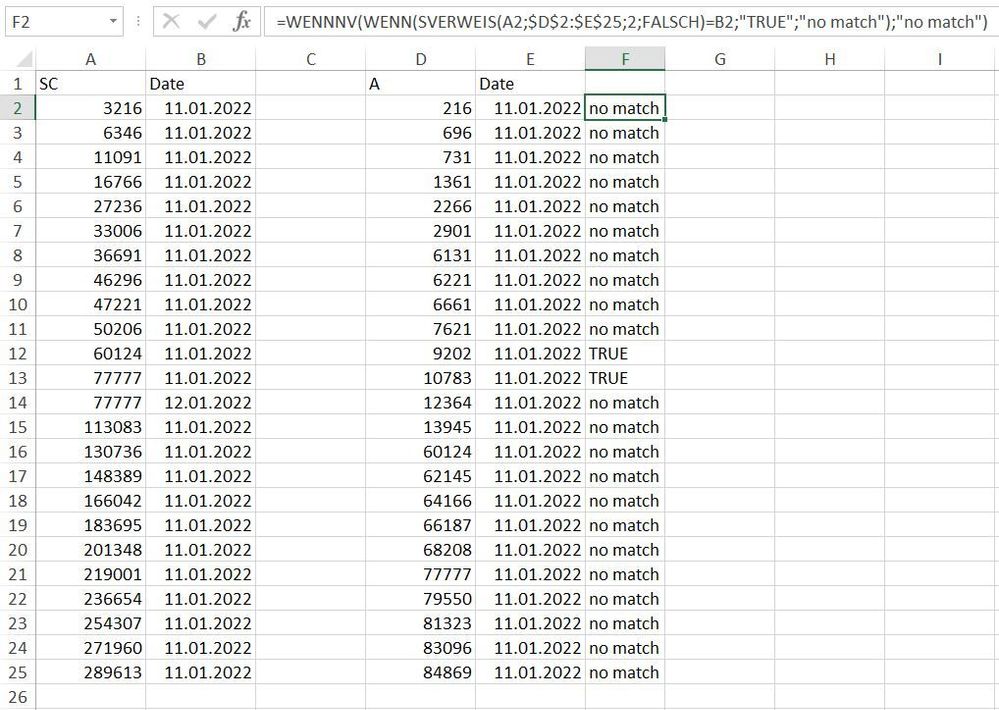
Task: Click cell with value 201348
Action: (x=90, y=550)
